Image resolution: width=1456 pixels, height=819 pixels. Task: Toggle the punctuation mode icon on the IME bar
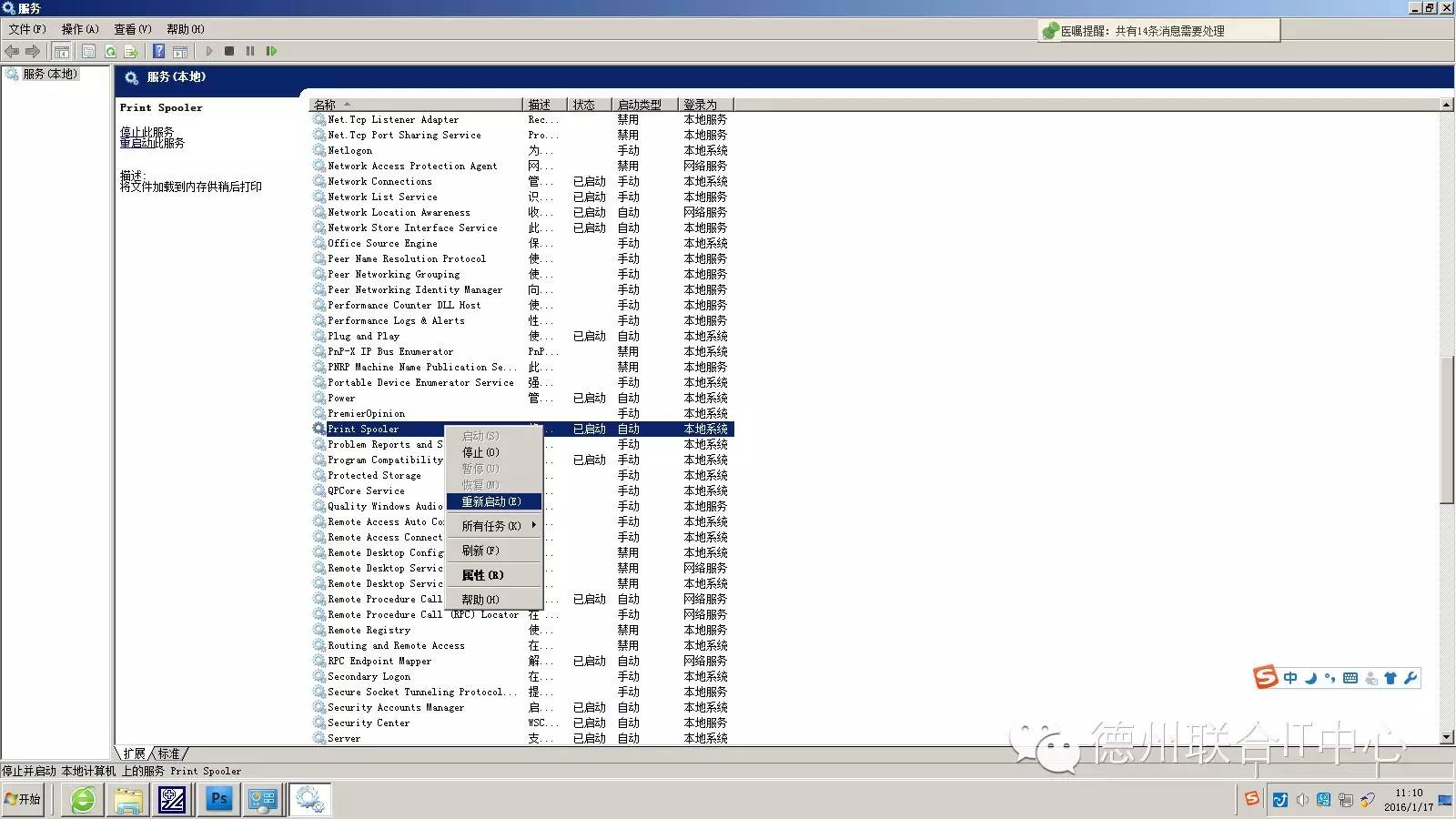point(1330,678)
